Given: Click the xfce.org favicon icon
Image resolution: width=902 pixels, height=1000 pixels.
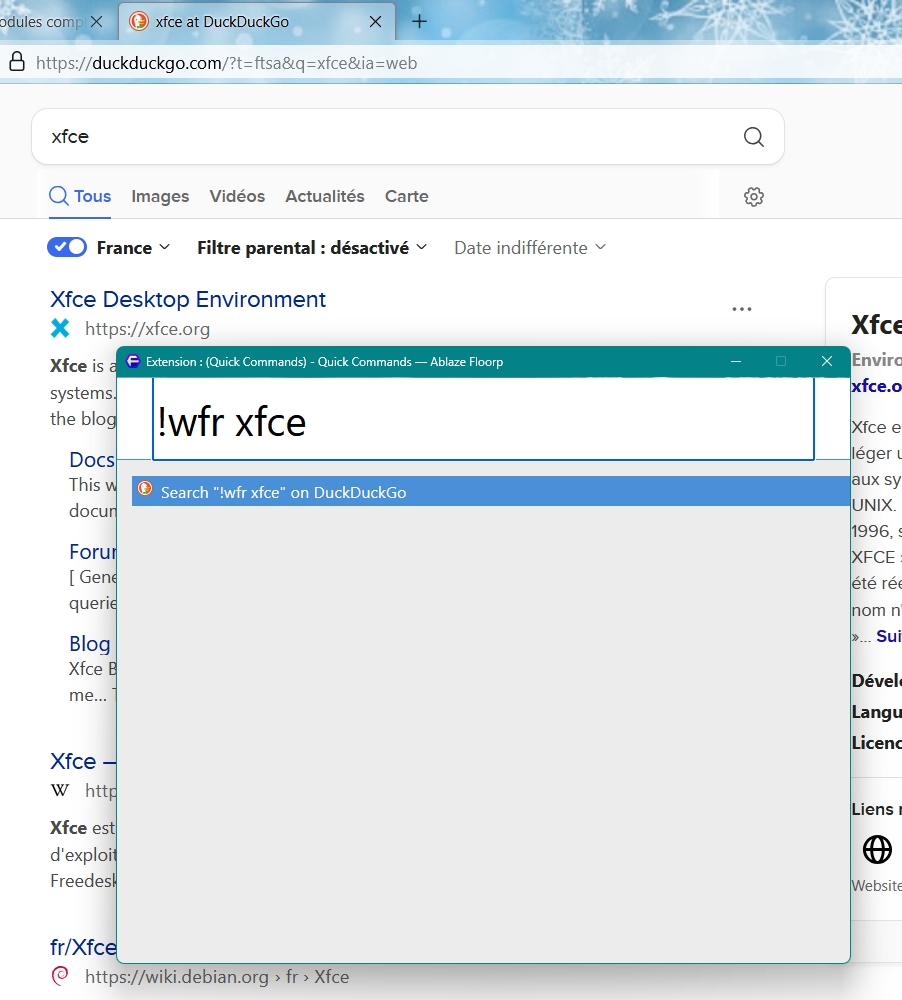Looking at the screenshot, I should tap(60, 328).
